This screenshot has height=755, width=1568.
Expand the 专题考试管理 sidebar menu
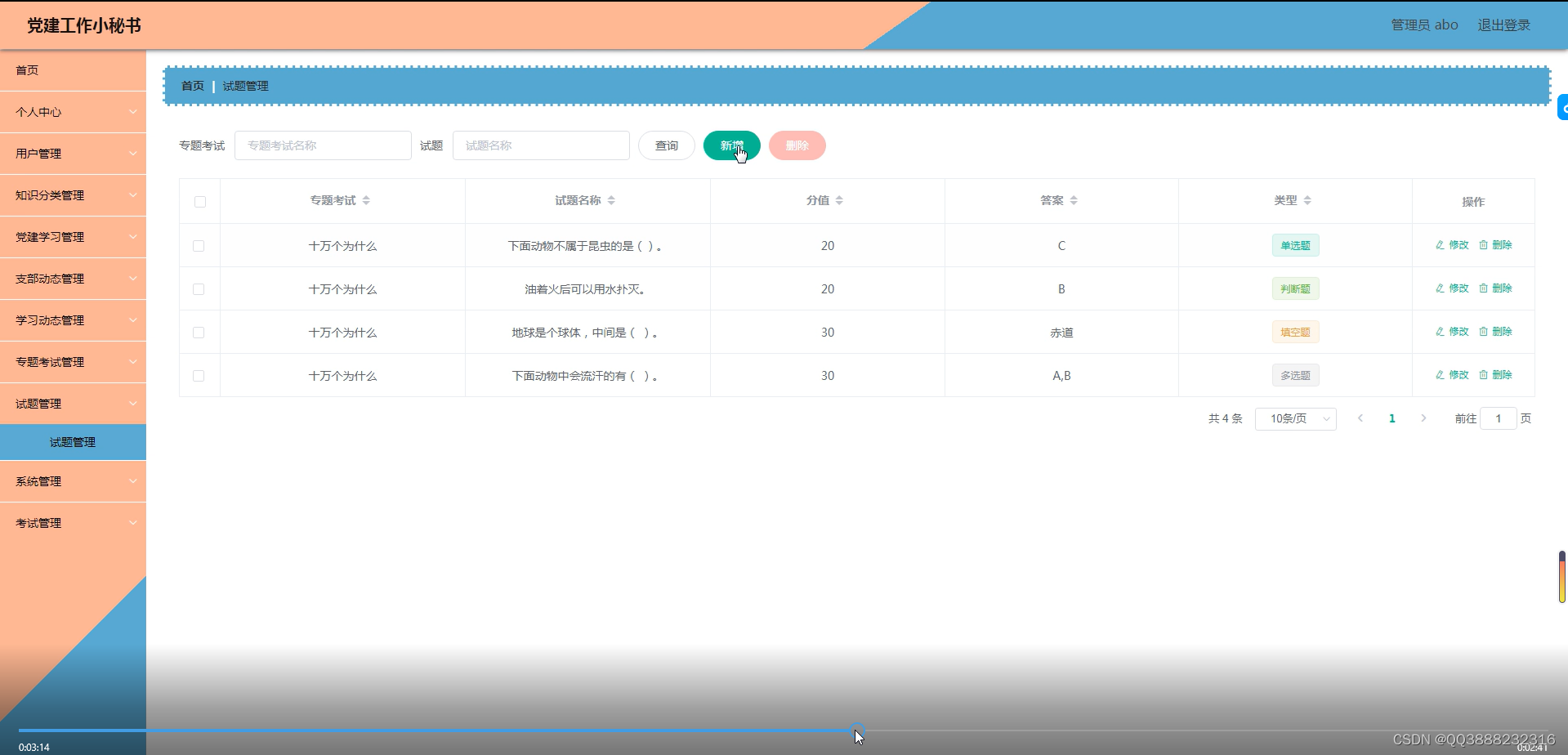point(73,362)
